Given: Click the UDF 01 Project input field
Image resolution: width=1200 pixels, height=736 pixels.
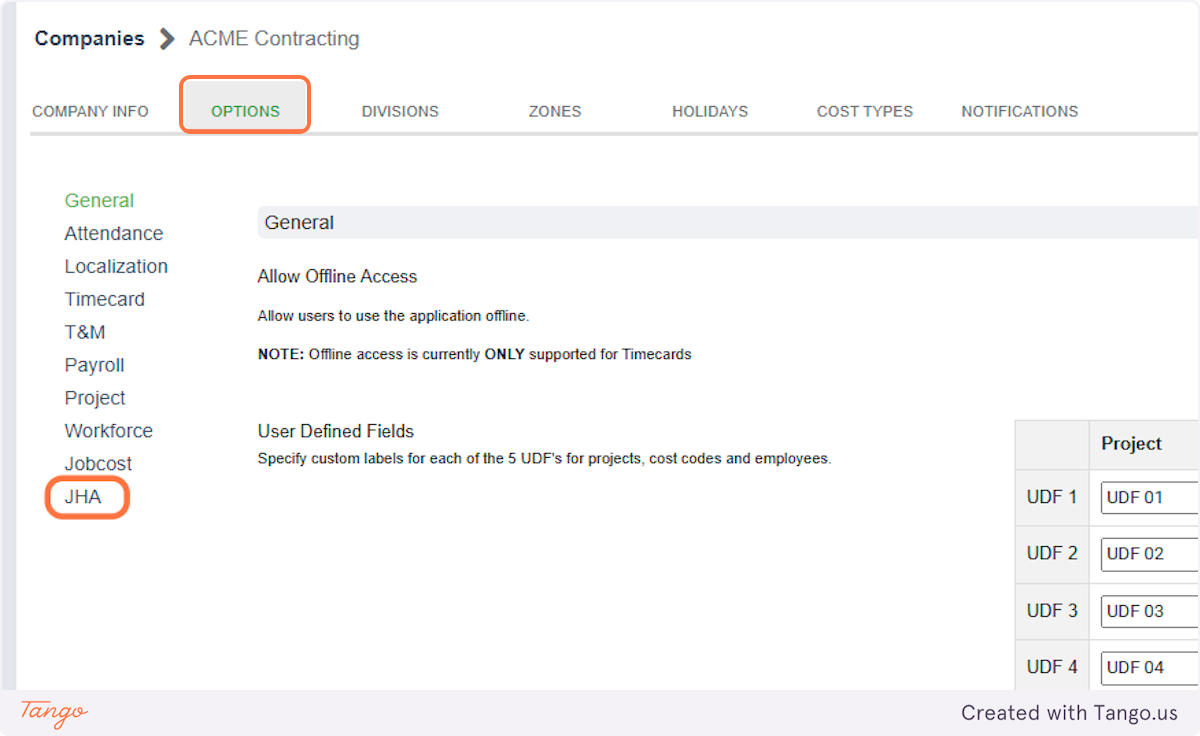Looking at the screenshot, I should coord(1150,497).
